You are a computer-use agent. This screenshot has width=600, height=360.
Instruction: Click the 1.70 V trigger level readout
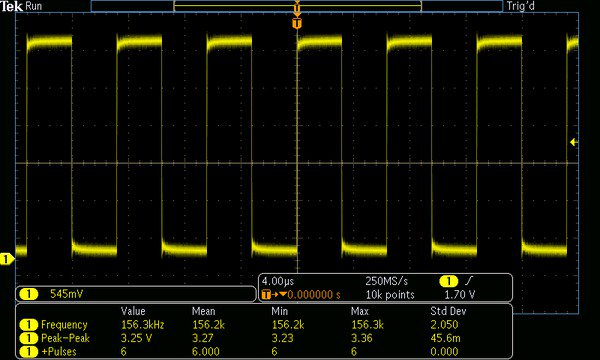[x=460, y=295]
